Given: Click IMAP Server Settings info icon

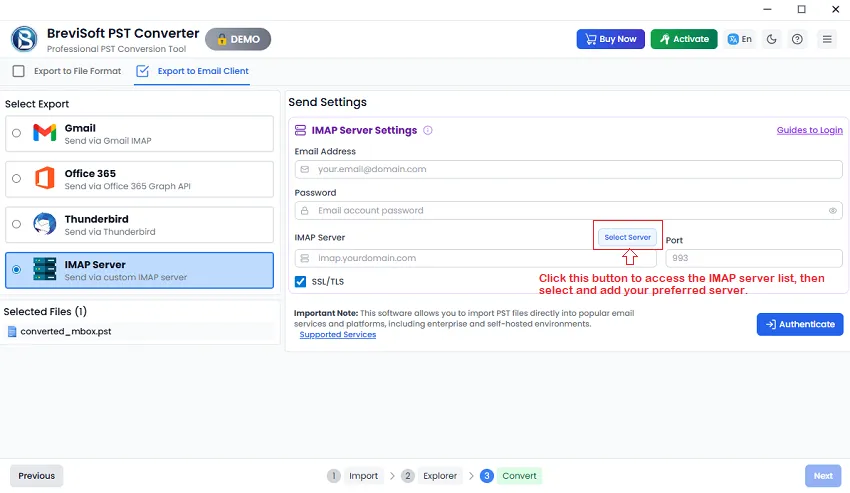Looking at the screenshot, I should [428, 130].
